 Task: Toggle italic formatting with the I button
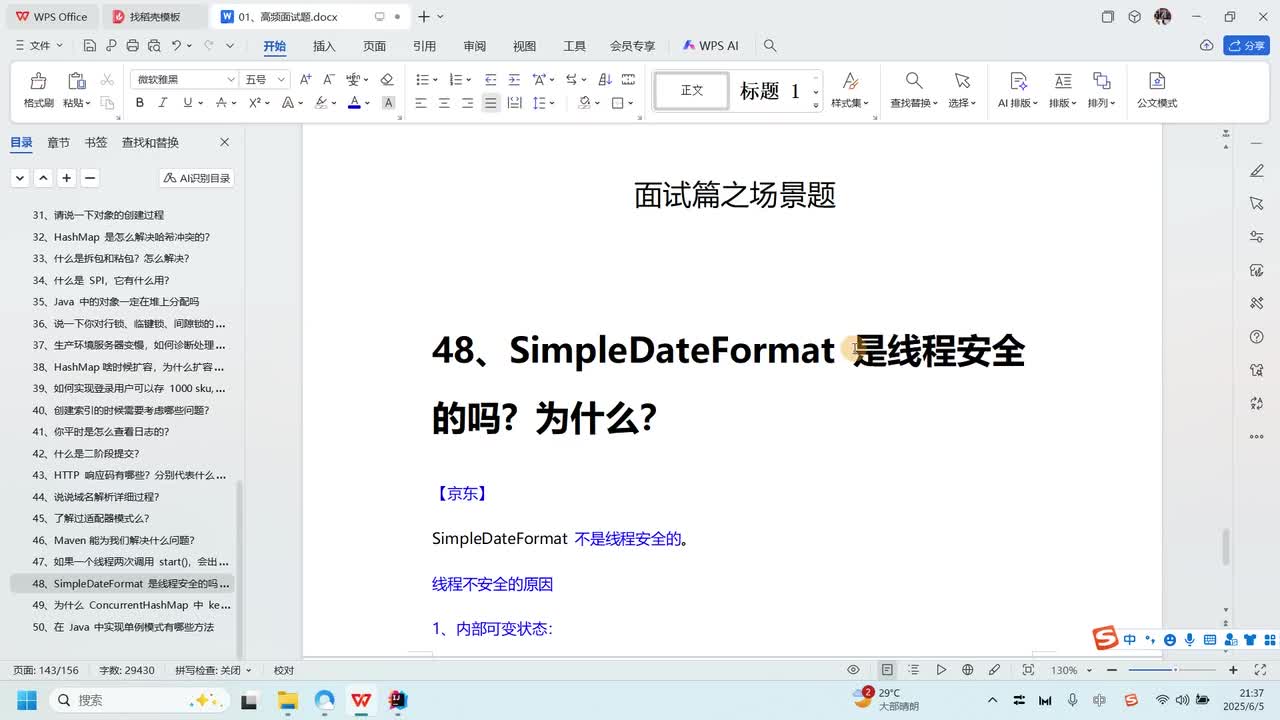163,103
